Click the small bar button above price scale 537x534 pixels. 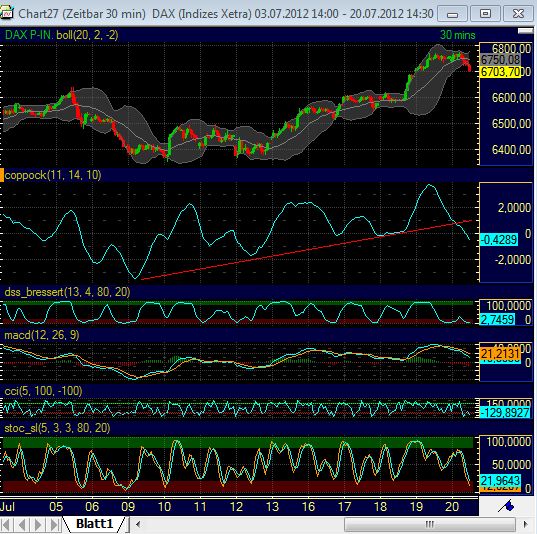pos(525,31)
